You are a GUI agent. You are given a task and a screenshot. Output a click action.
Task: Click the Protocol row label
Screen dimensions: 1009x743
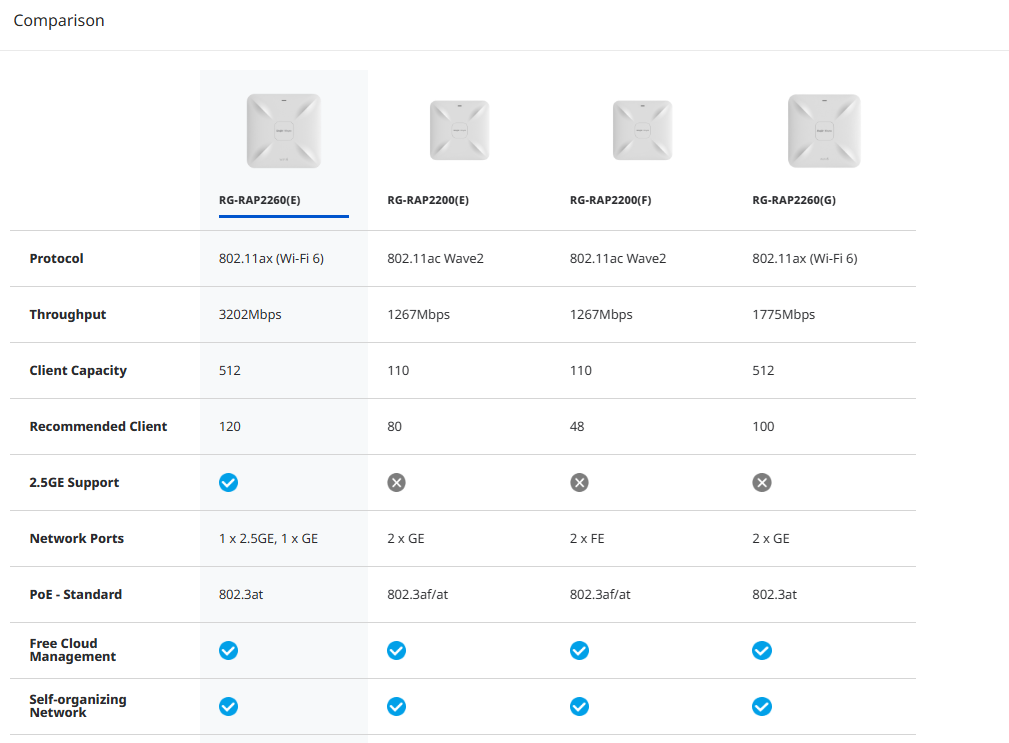(x=57, y=259)
